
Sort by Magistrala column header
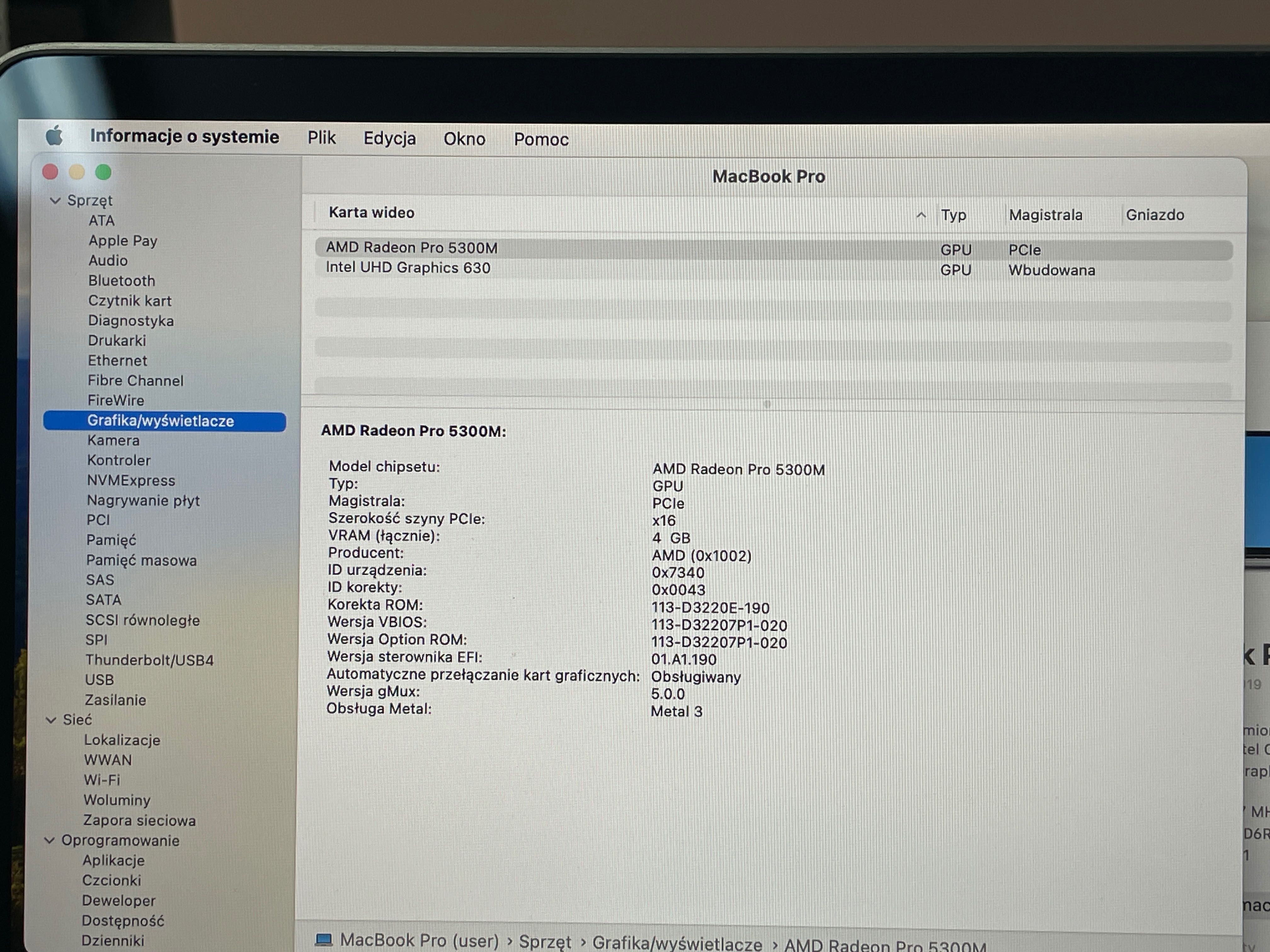pos(1045,215)
